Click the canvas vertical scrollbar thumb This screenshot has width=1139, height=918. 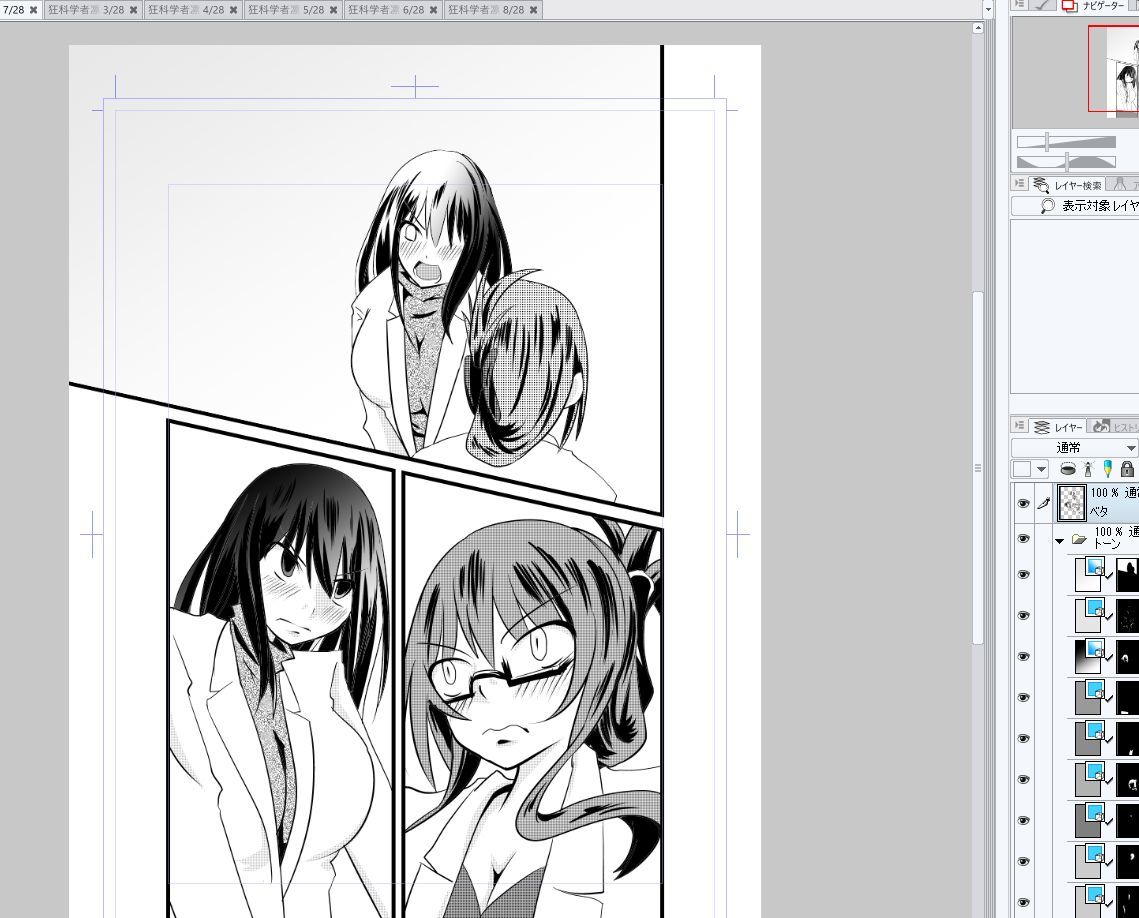pyautogui.click(x=978, y=468)
